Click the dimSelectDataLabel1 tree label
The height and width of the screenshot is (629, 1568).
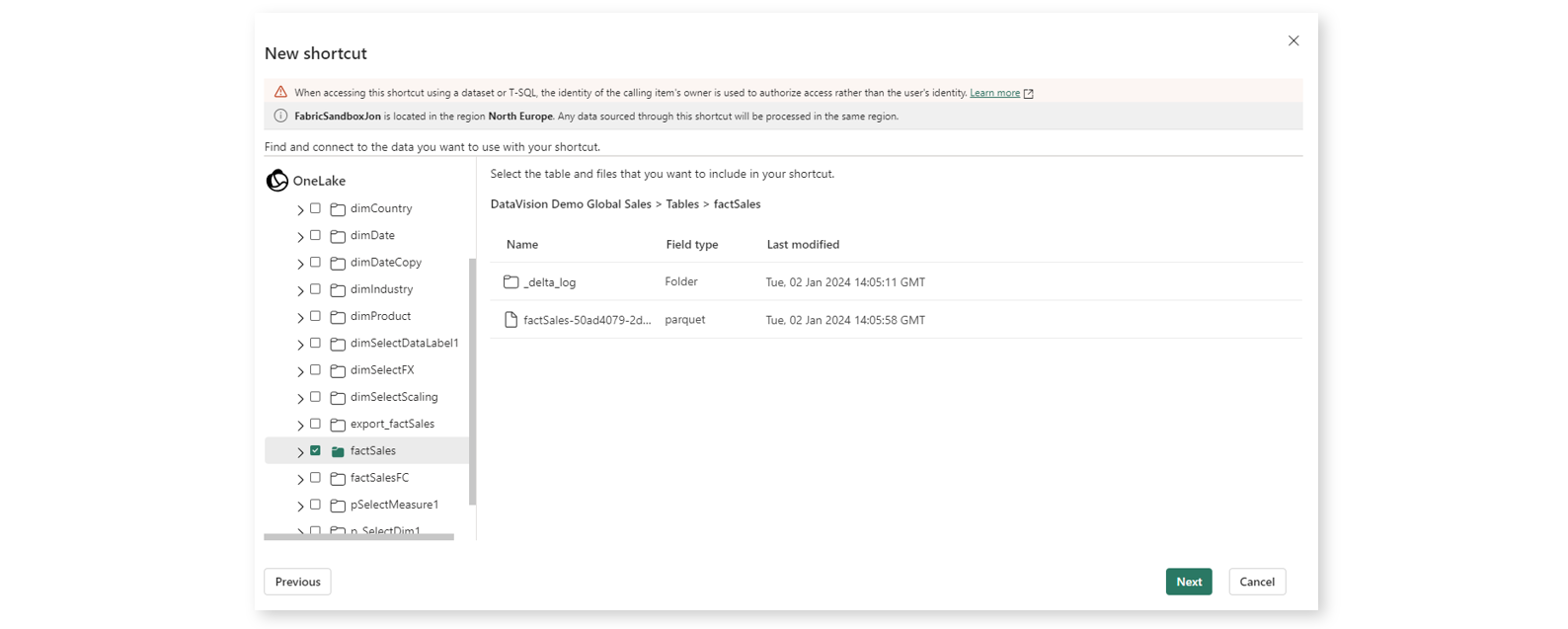[405, 343]
